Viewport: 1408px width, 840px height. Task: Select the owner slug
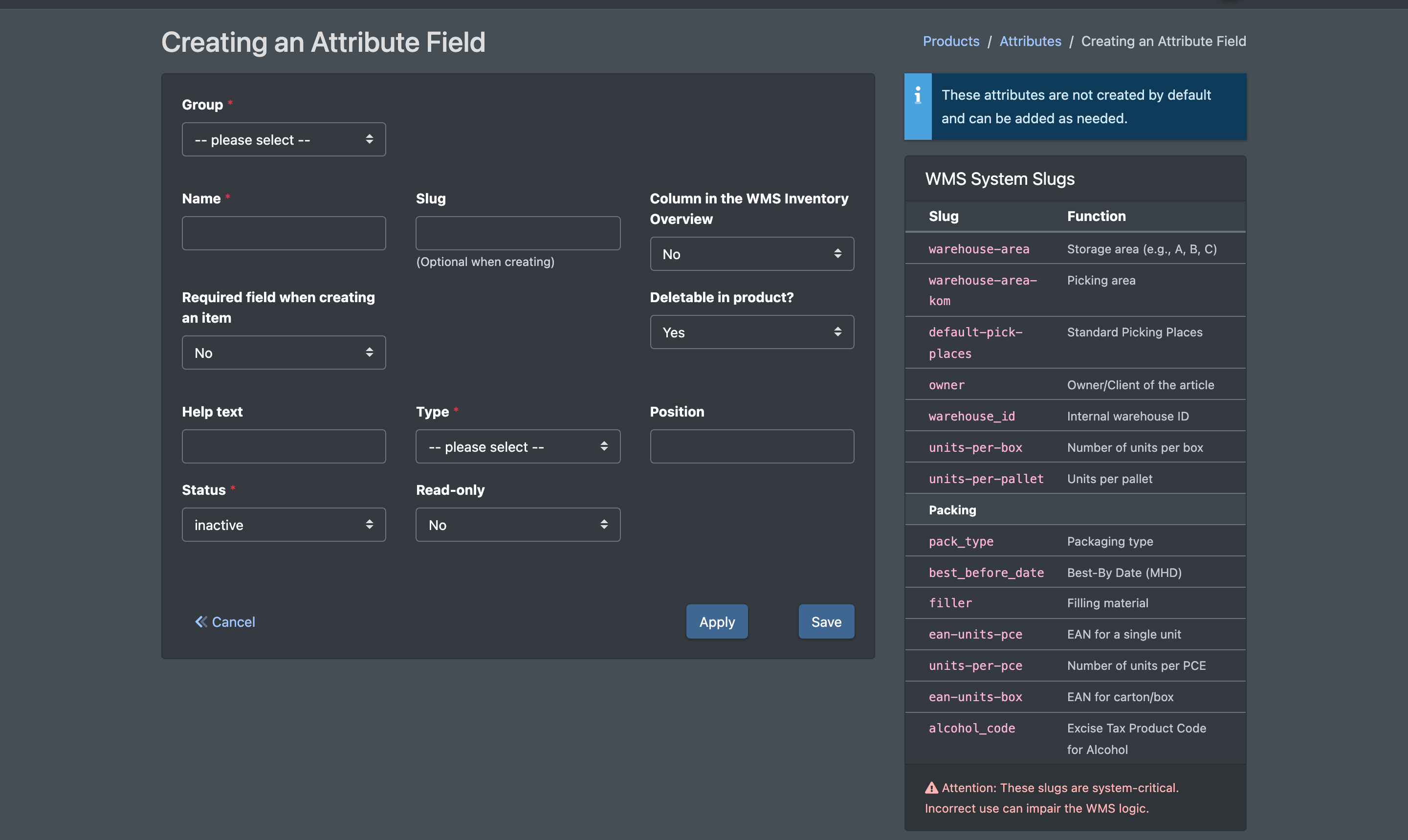(946, 385)
